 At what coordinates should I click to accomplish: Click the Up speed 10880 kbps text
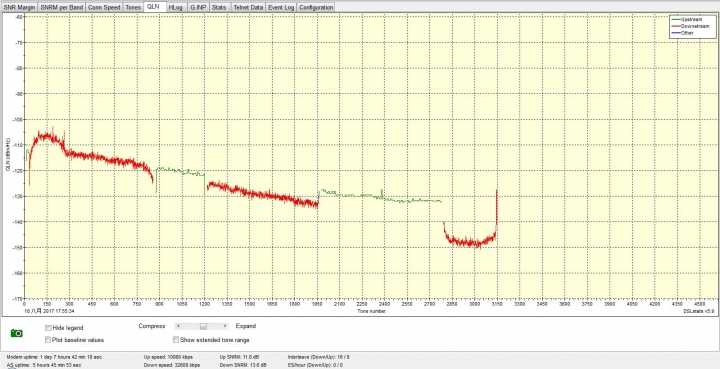click(x=169, y=357)
